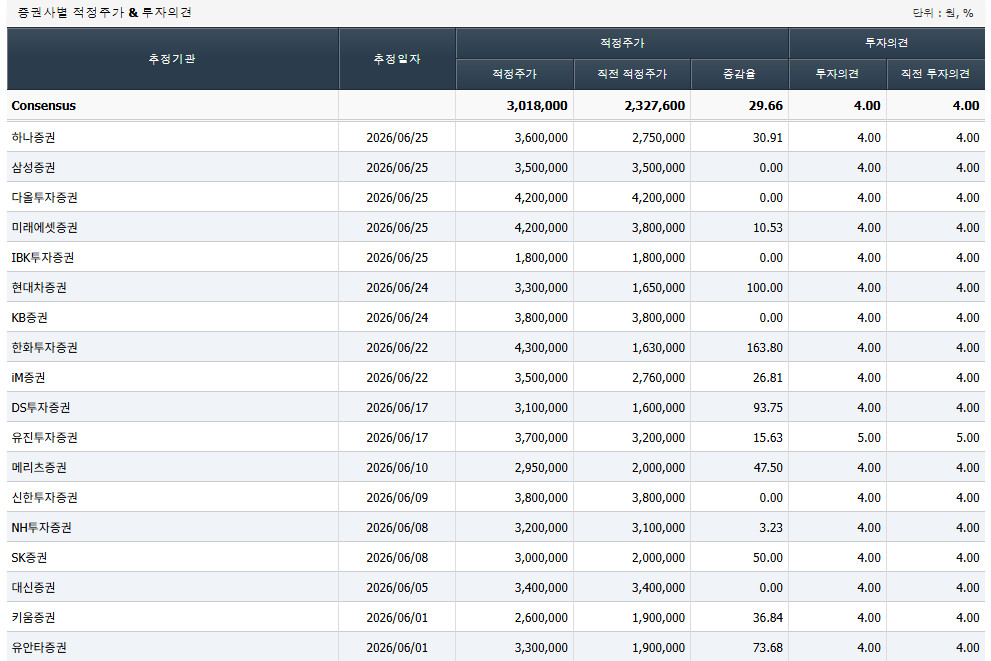Select KB증권 row name
This screenshot has height=661, width=991.
[29, 317]
